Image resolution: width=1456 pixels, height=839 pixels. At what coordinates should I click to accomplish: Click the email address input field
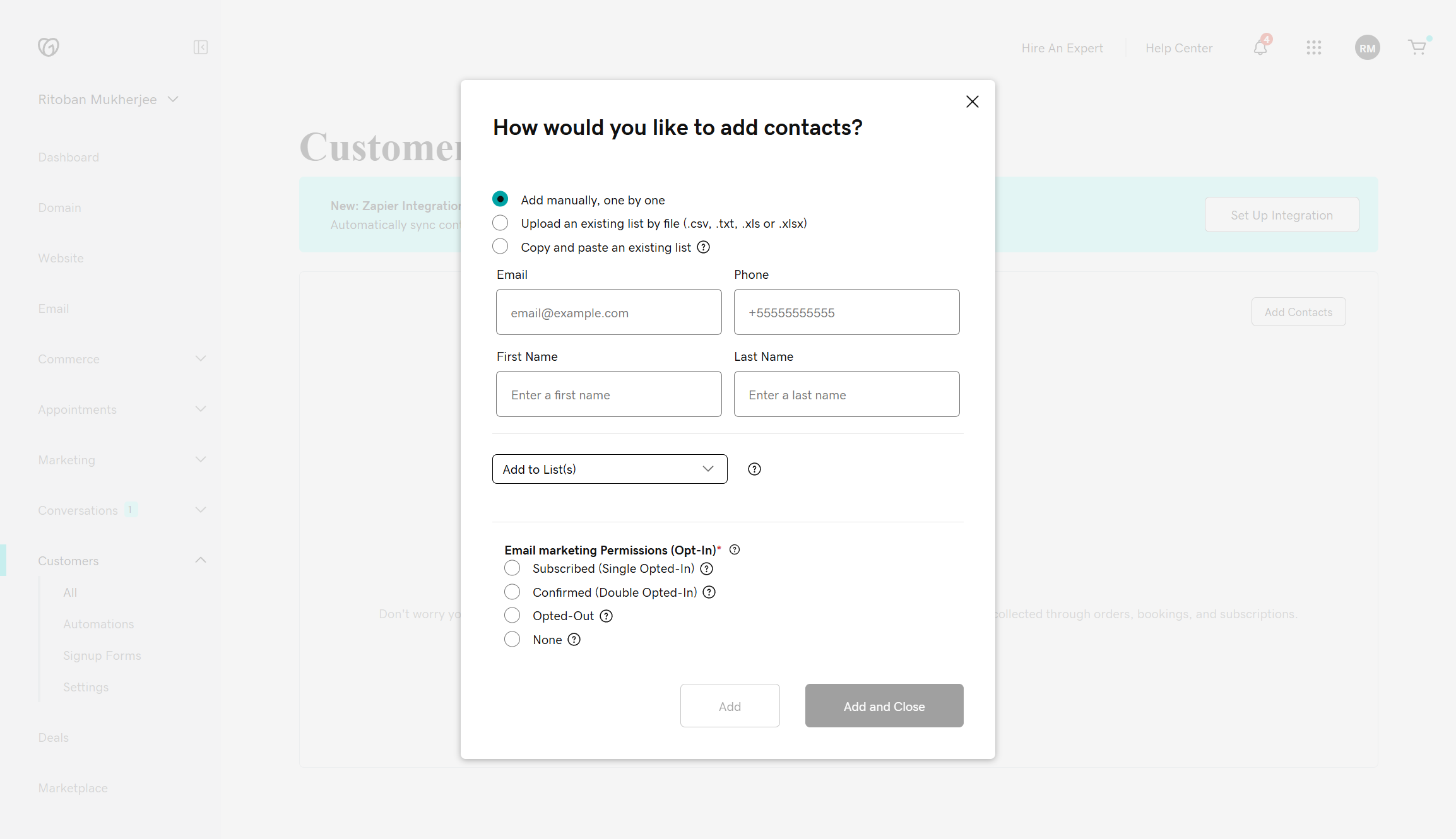pos(608,312)
